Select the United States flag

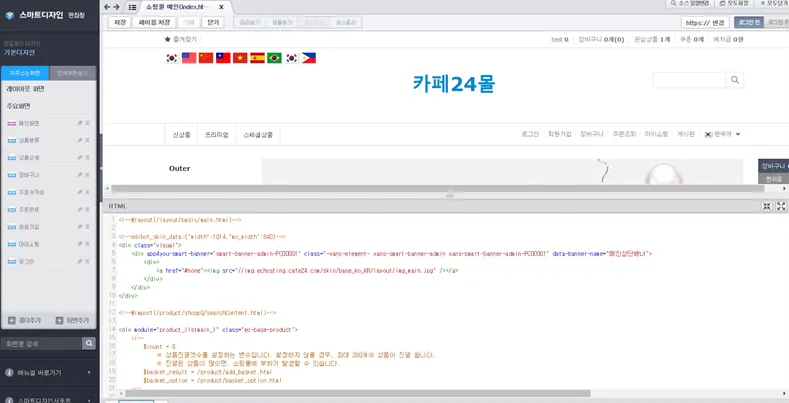click(189, 58)
